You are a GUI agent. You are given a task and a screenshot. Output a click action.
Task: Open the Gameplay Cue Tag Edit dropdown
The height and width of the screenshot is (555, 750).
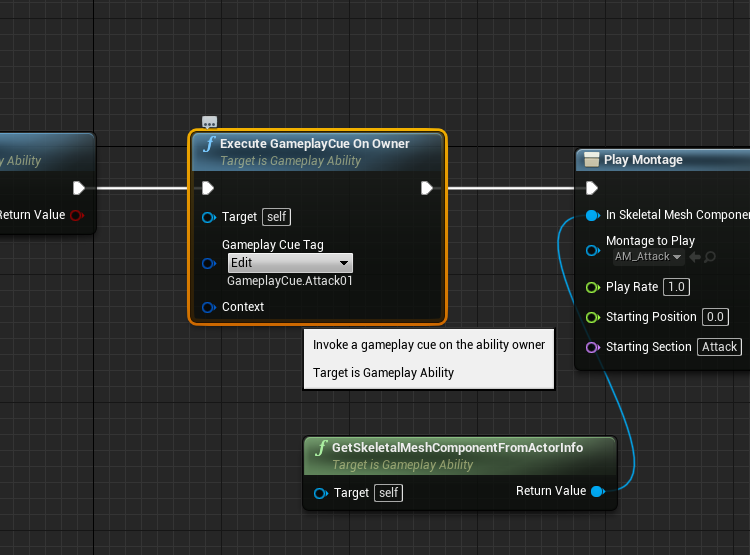click(x=290, y=263)
